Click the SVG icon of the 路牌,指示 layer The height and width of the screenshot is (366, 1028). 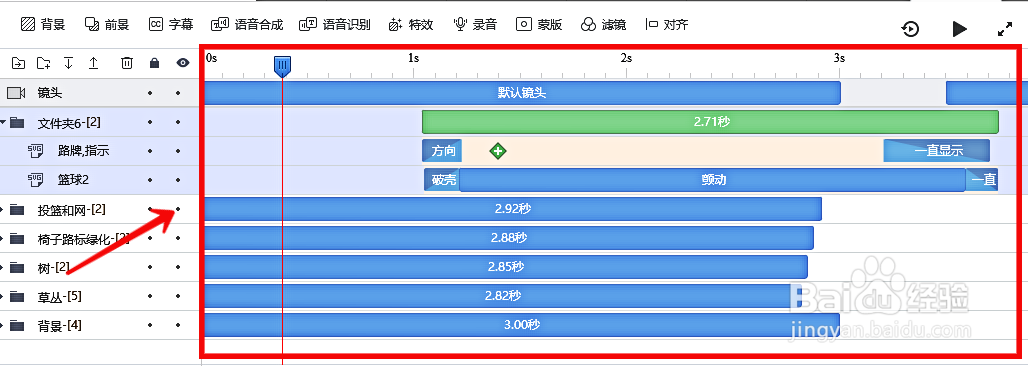35,151
